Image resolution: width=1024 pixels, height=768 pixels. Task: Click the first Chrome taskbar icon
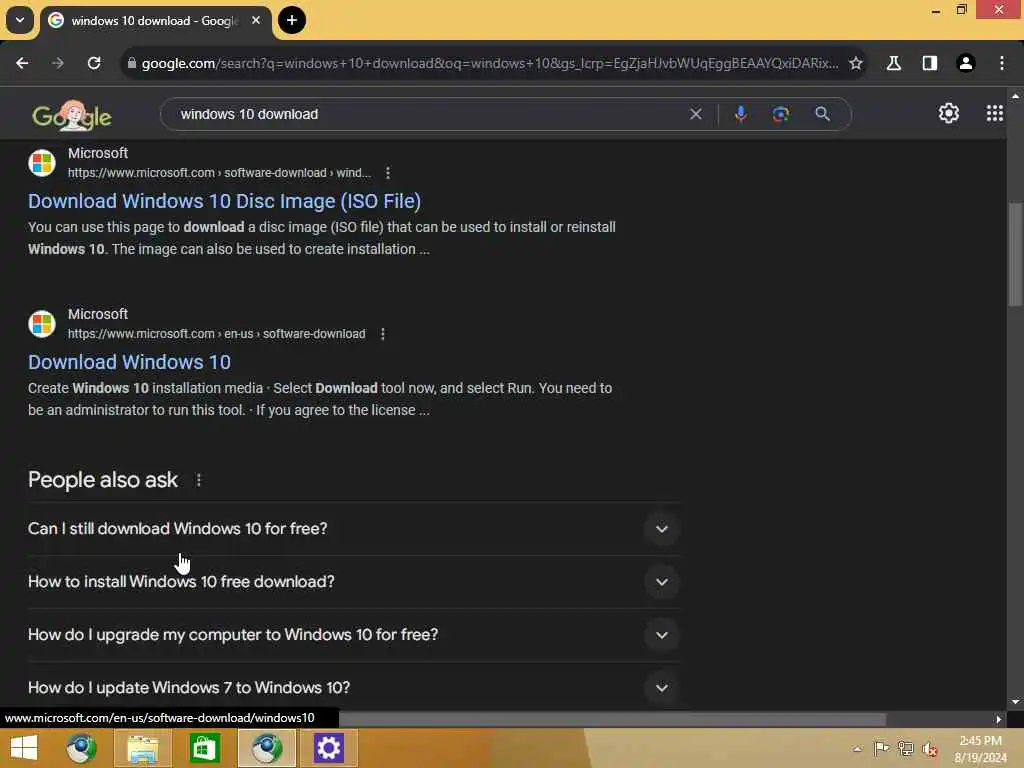pyautogui.click(x=82, y=748)
